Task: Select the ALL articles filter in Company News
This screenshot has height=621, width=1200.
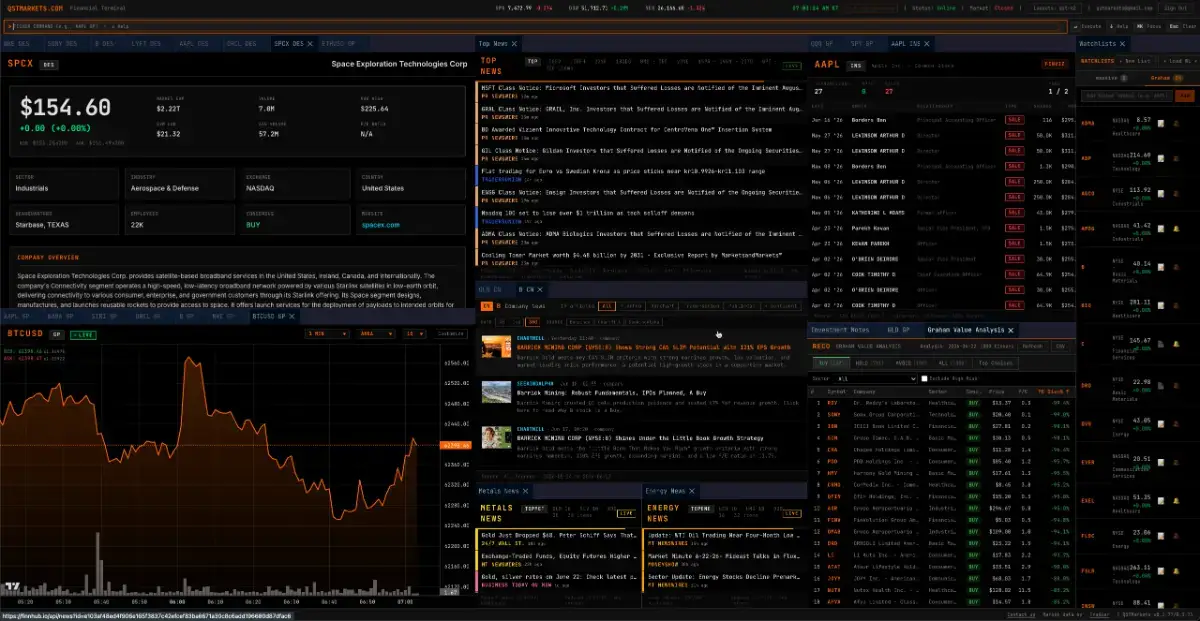Action: (x=606, y=306)
